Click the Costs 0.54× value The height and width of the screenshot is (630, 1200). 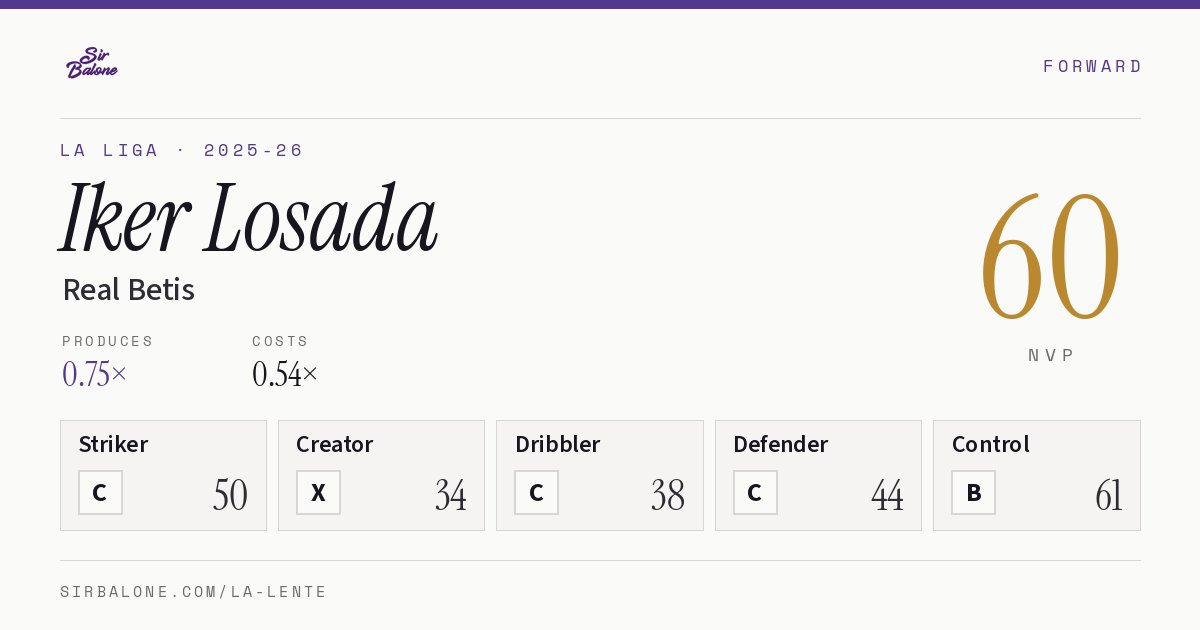pyautogui.click(x=285, y=374)
